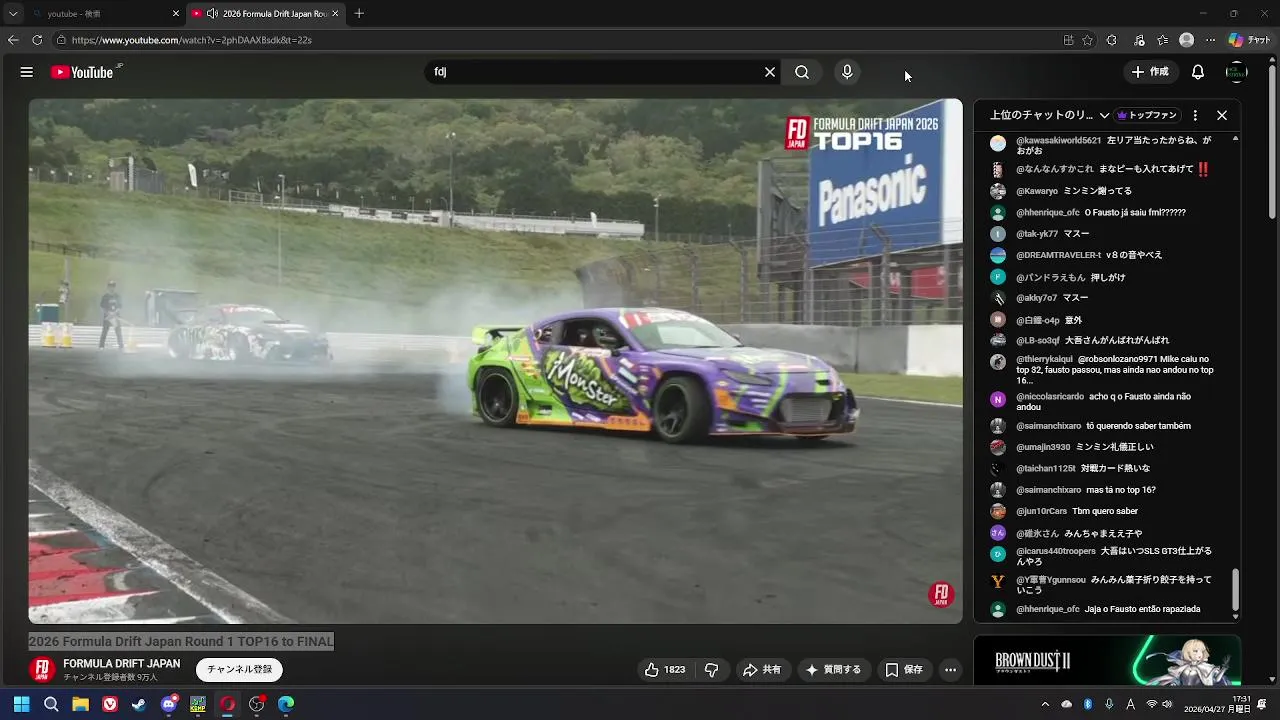Go back with the browser back arrow
This screenshot has height=720, width=1280.
tap(13, 40)
